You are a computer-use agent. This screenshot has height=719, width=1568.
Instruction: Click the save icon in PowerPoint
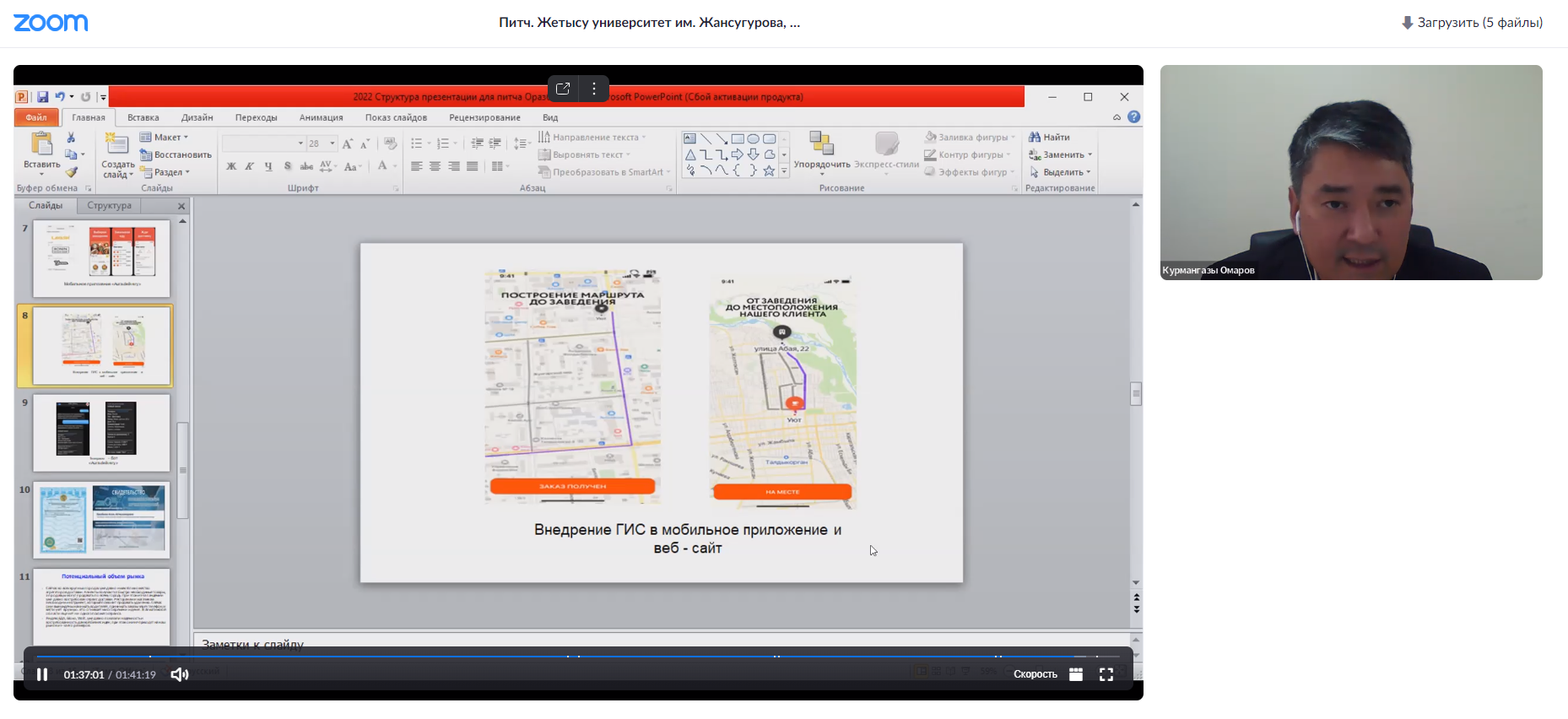tap(42, 97)
